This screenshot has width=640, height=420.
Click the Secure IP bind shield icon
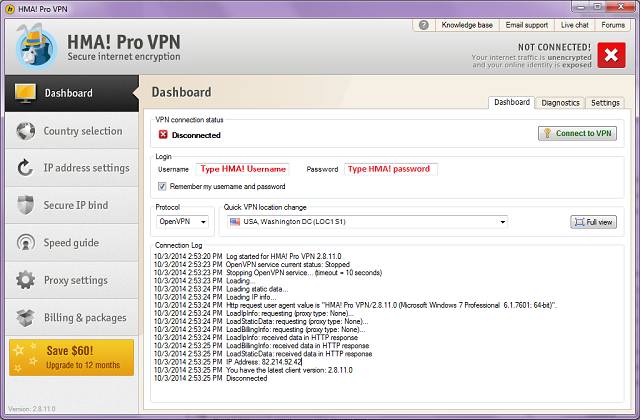coord(24,205)
